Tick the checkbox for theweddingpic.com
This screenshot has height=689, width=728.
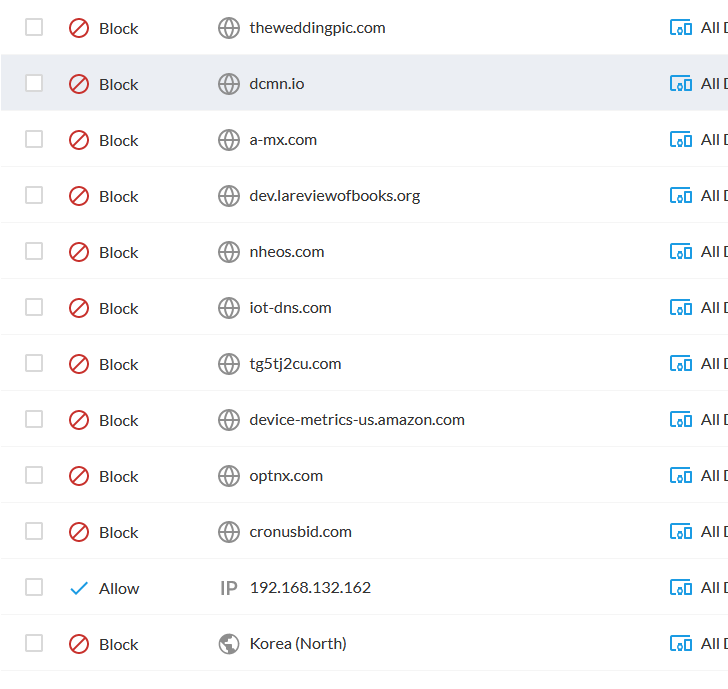34,27
